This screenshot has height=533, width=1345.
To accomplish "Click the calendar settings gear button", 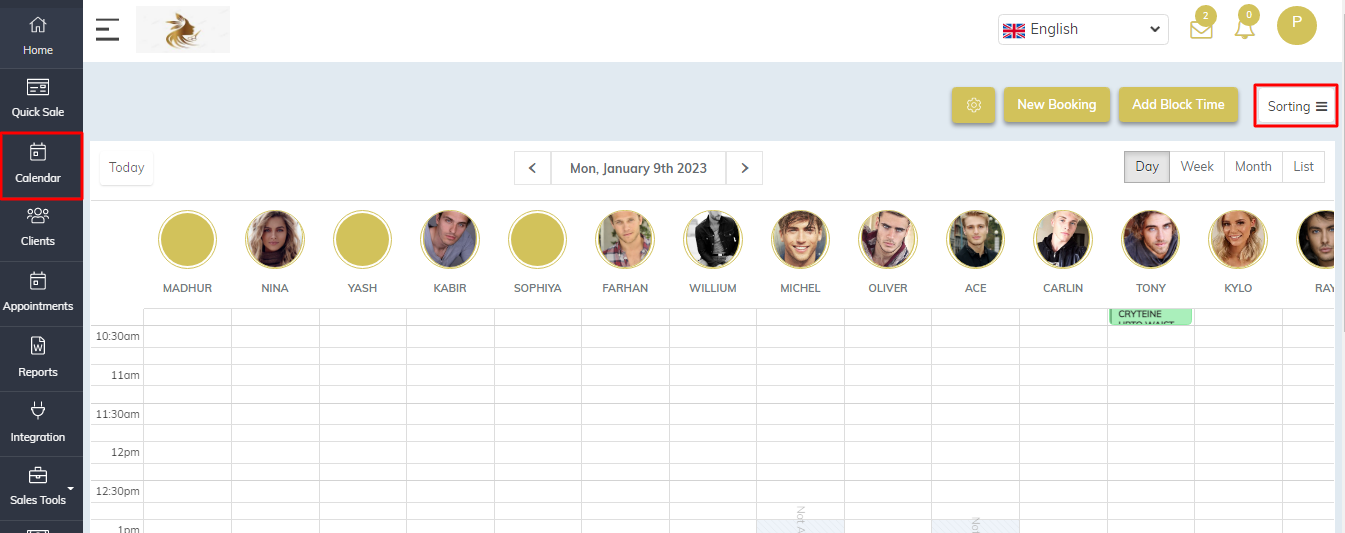I will (x=974, y=105).
